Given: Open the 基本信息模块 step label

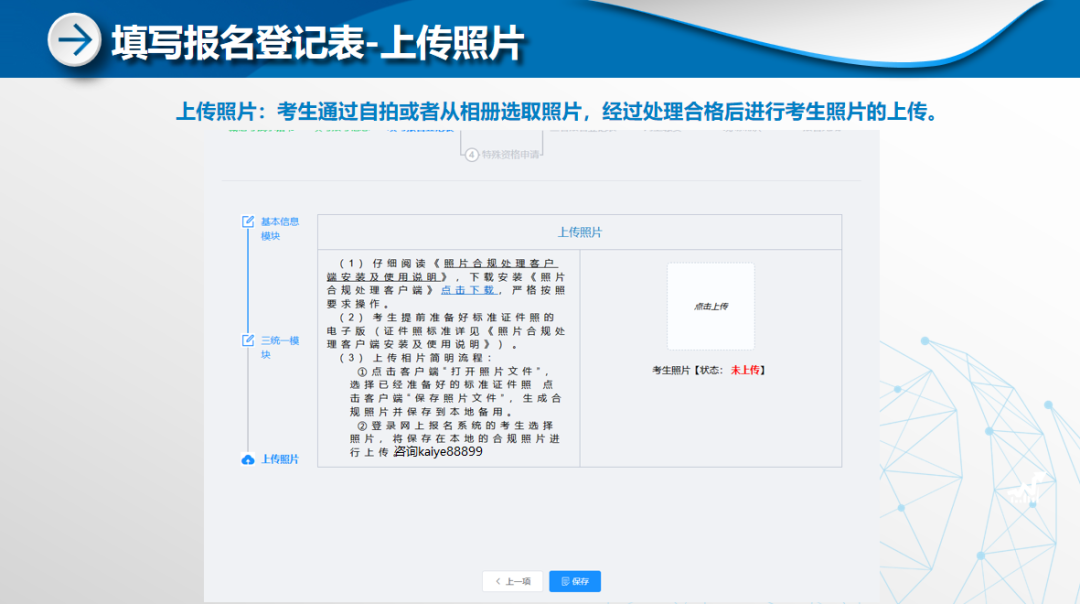Looking at the screenshot, I should pos(280,229).
